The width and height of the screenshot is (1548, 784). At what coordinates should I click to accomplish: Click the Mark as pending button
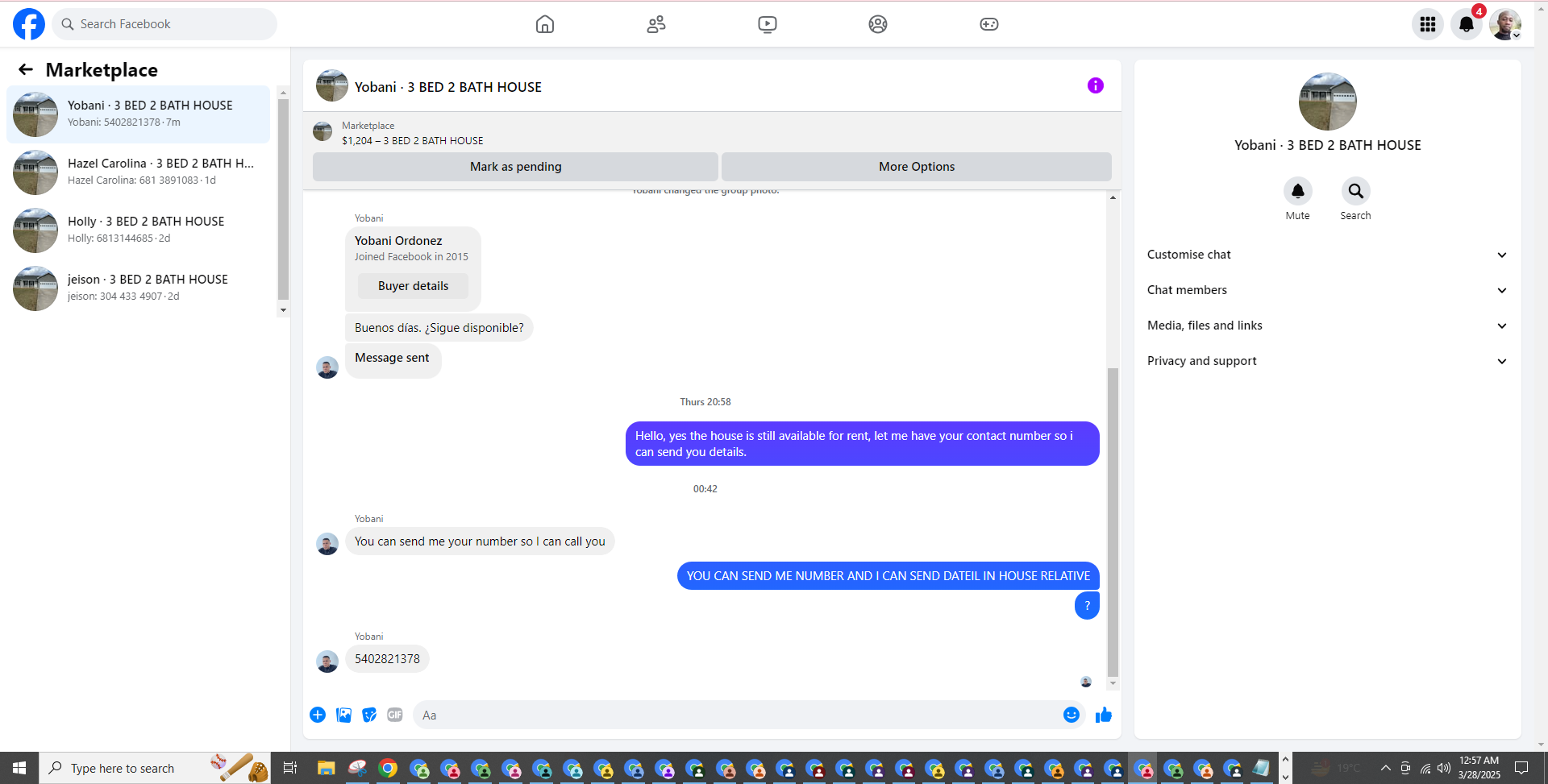click(x=515, y=167)
